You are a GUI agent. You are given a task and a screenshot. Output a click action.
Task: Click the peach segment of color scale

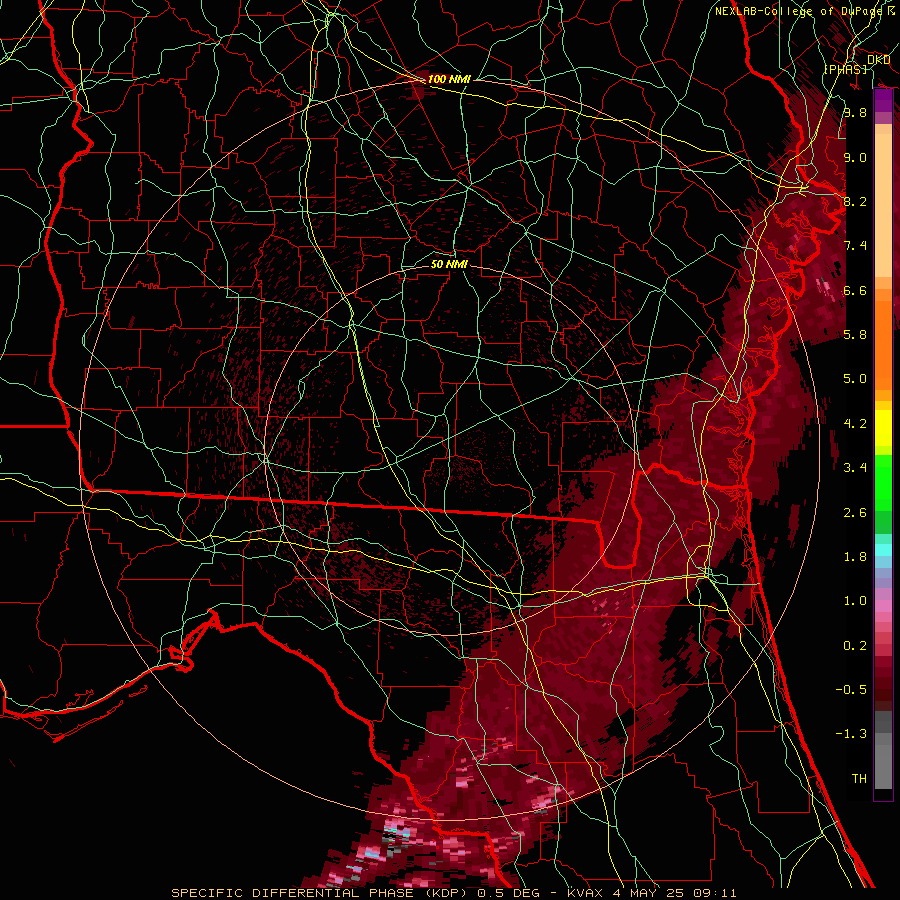(x=883, y=201)
